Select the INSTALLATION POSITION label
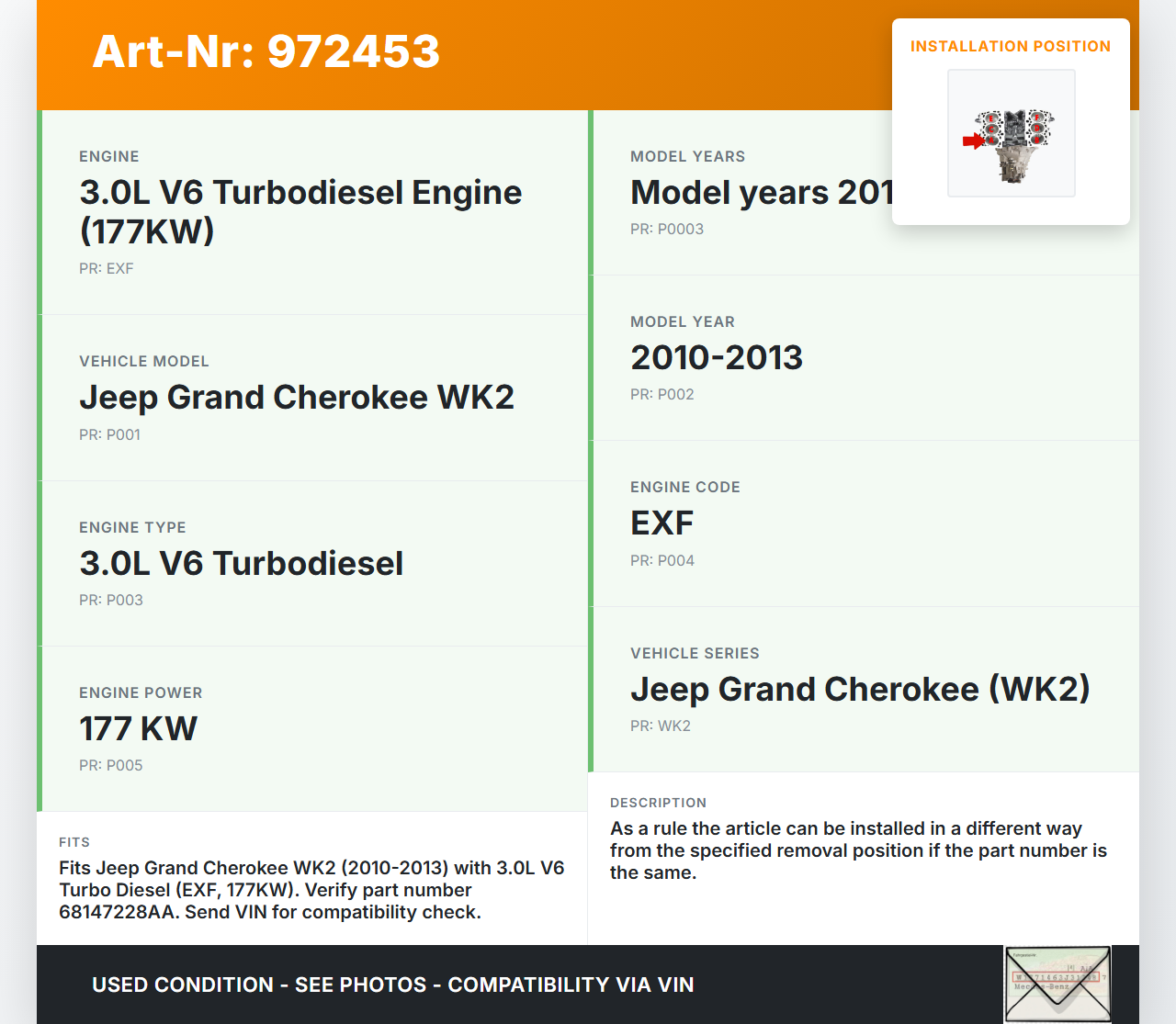1176x1024 pixels. [x=1010, y=46]
